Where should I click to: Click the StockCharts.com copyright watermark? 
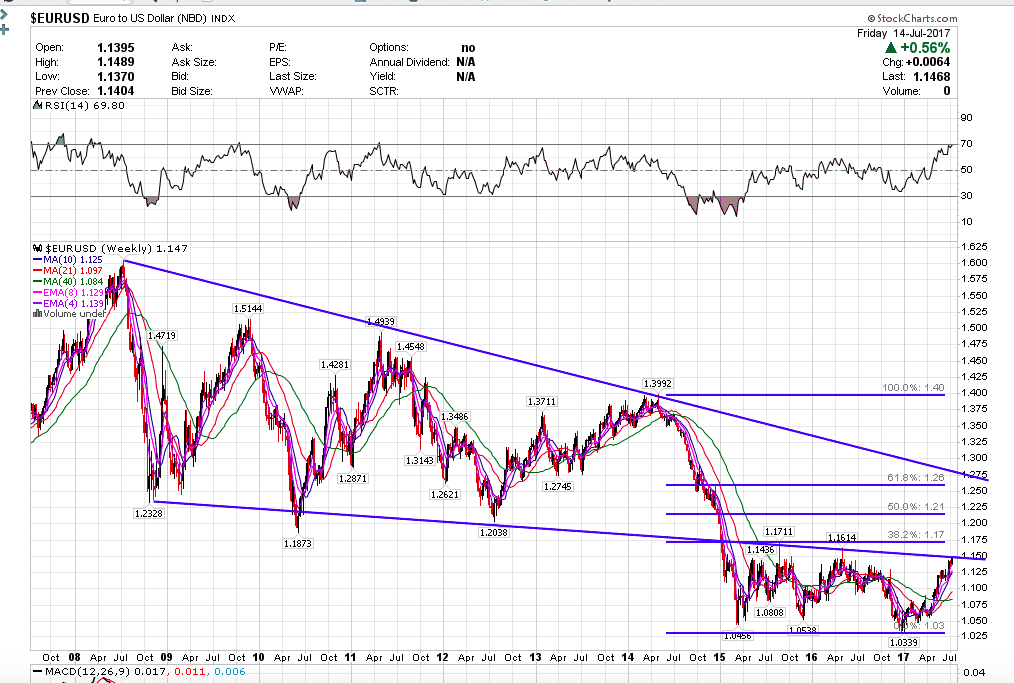(912, 18)
